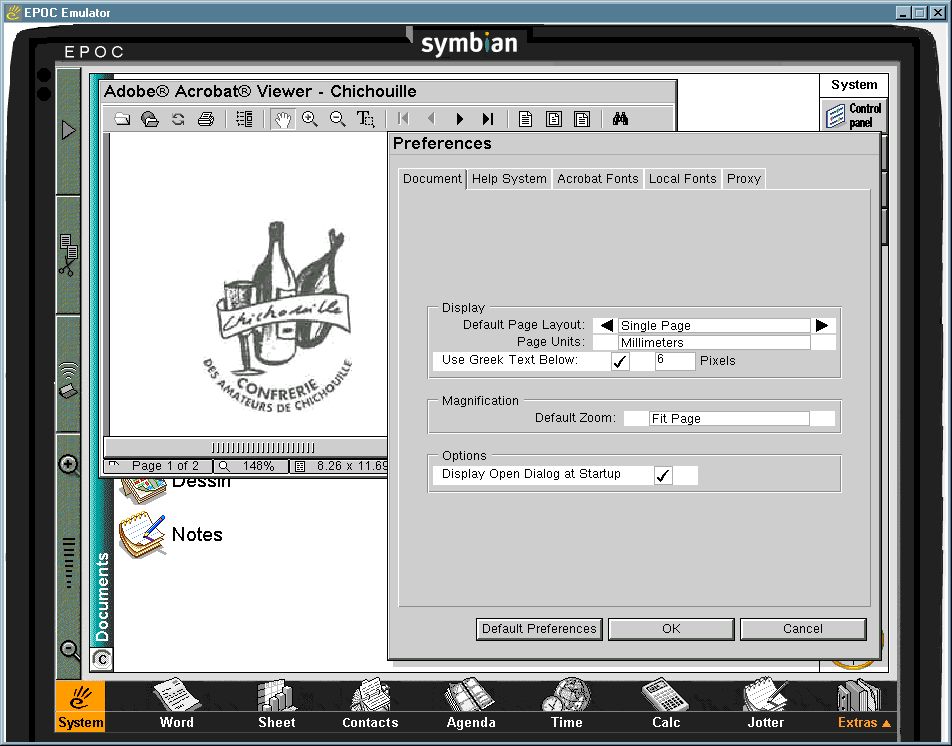Open the Local Fonts tab
Screen dimensions: 952x746
coord(683,178)
